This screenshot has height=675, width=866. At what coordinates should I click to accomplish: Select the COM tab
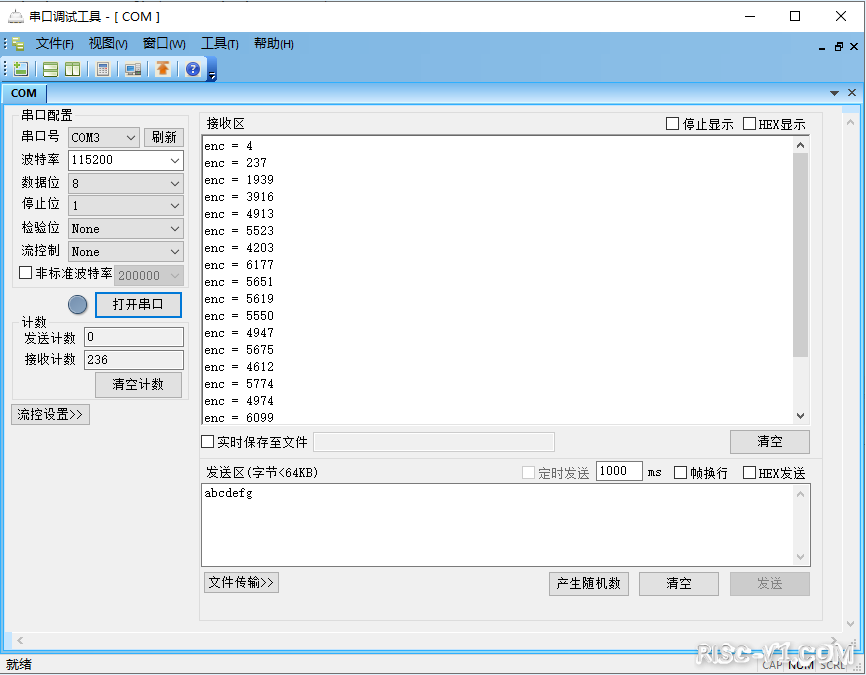pyautogui.click(x=24, y=93)
